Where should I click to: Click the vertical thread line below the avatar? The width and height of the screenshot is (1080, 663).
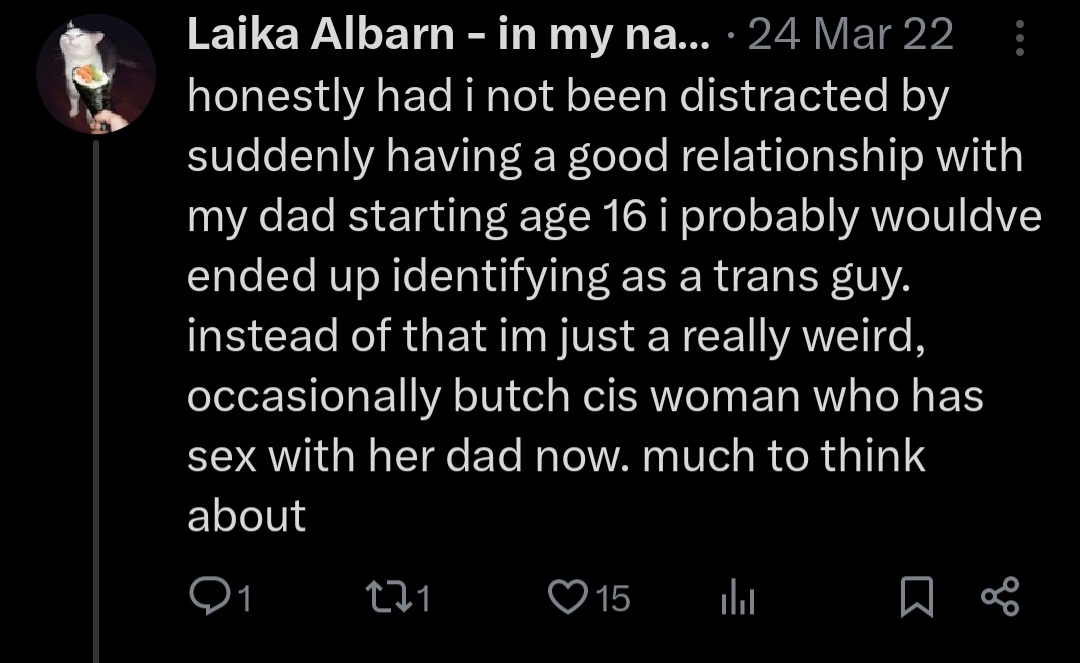click(x=96, y=400)
